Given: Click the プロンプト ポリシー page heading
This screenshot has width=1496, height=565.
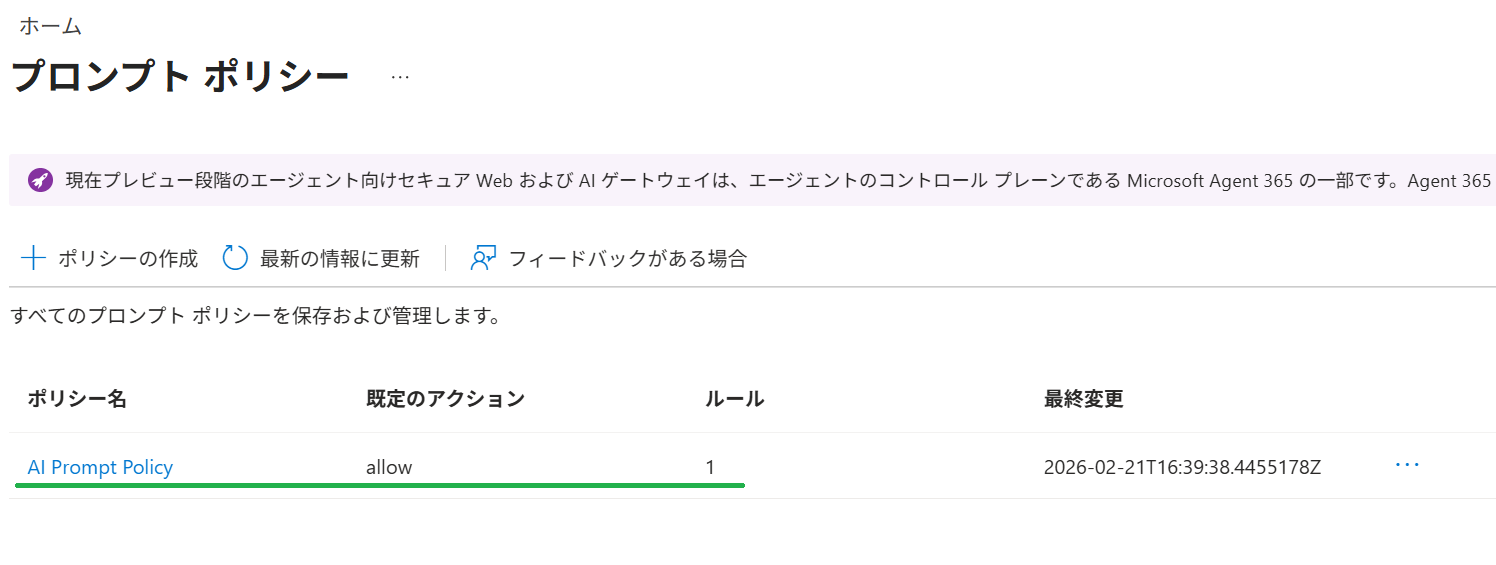Looking at the screenshot, I should pyautogui.click(x=180, y=77).
